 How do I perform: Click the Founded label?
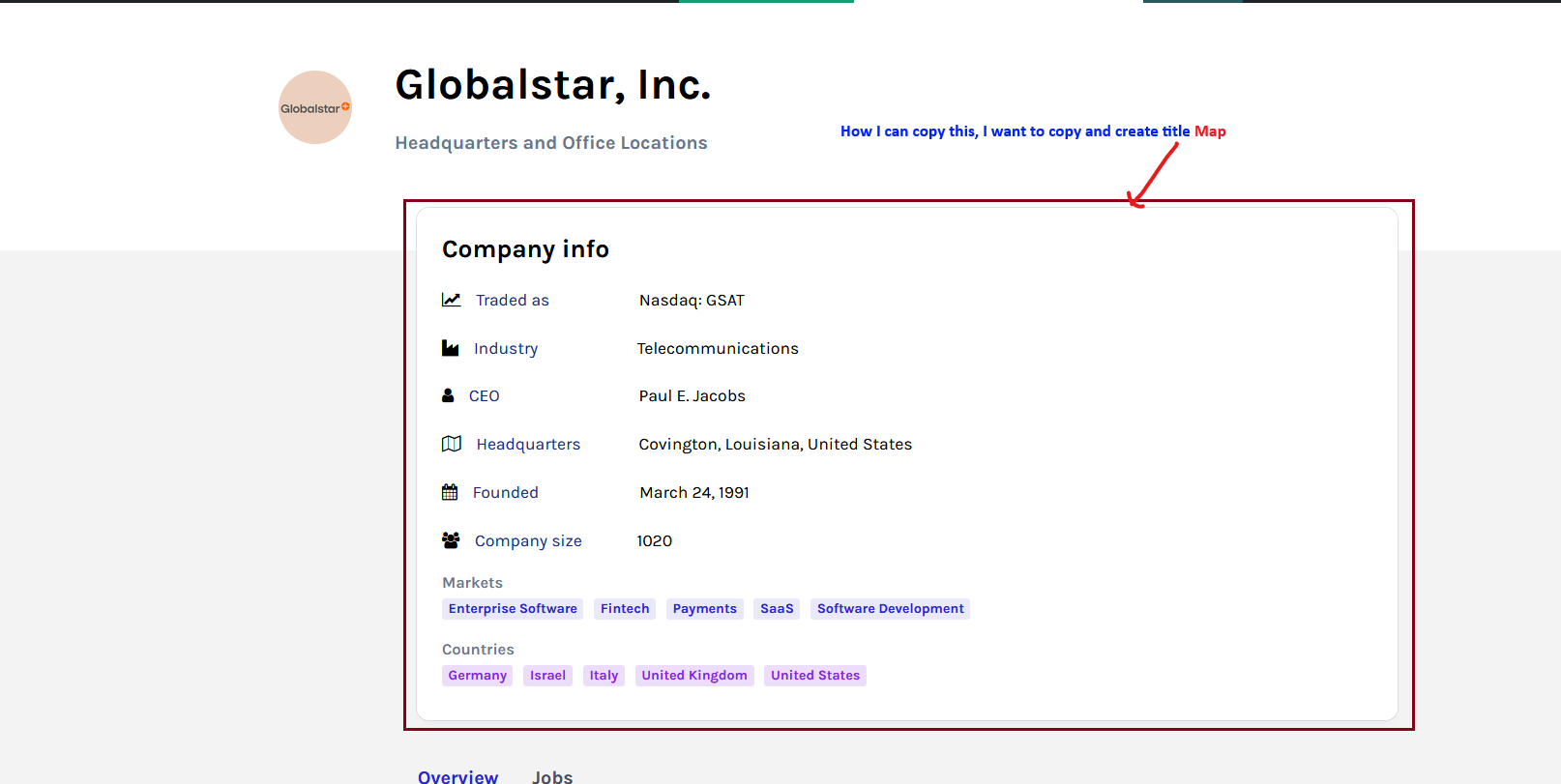pyautogui.click(x=506, y=493)
